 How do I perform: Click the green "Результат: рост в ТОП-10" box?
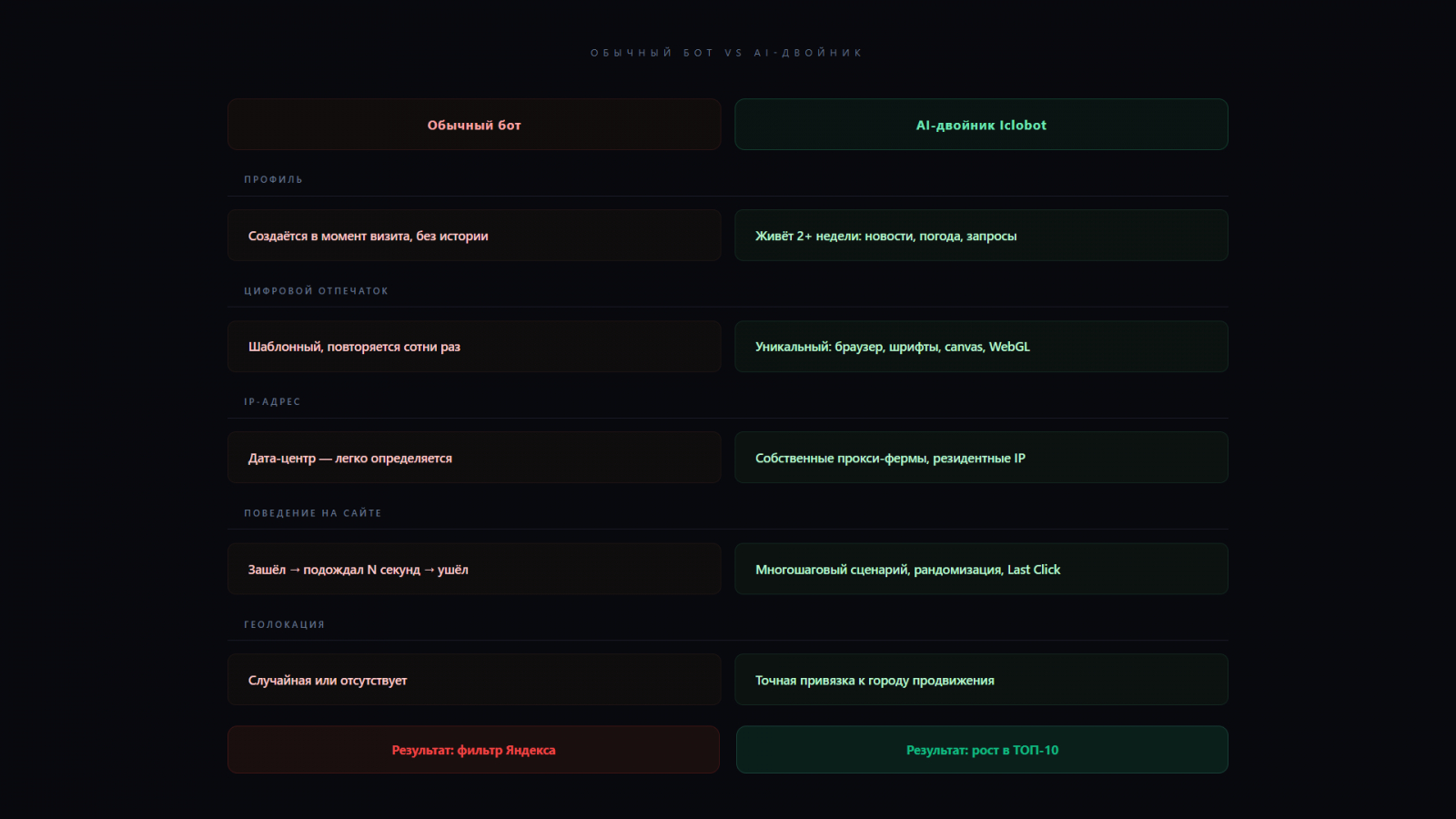[982, 750]
